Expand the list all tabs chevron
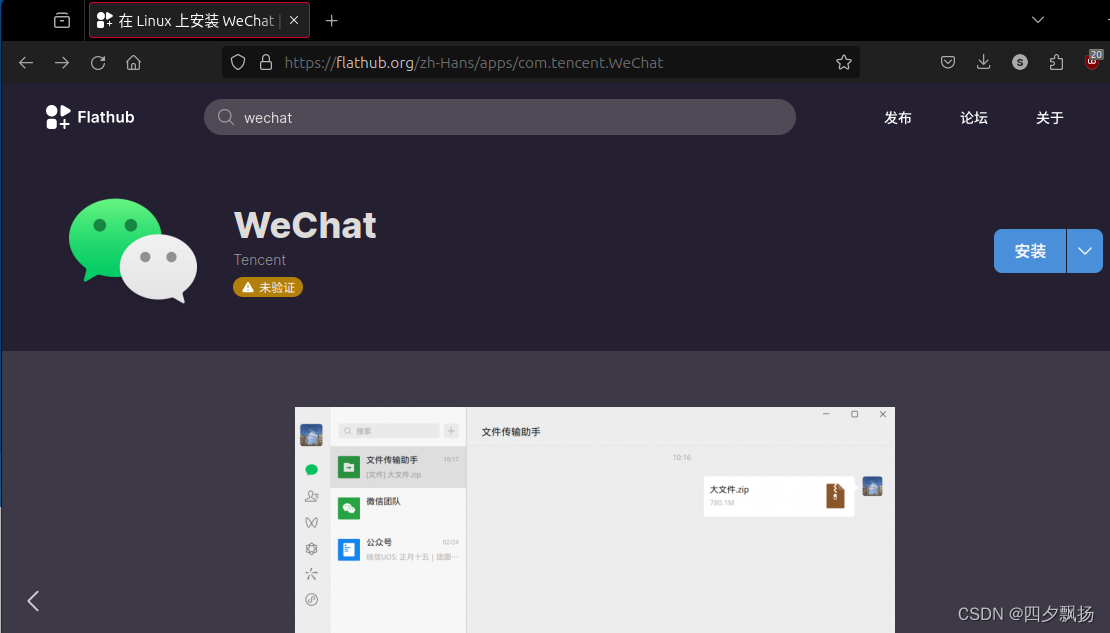 1038,20
